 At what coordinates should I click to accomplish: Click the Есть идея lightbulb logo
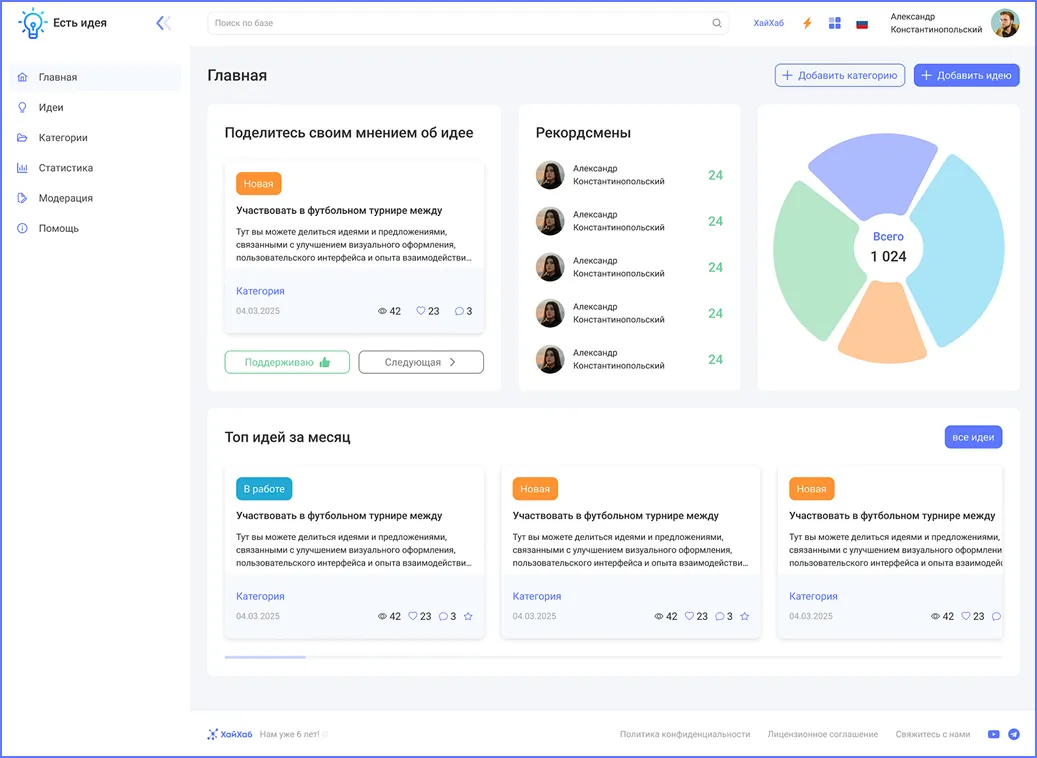pyautogui.click(x=33, y=23)
